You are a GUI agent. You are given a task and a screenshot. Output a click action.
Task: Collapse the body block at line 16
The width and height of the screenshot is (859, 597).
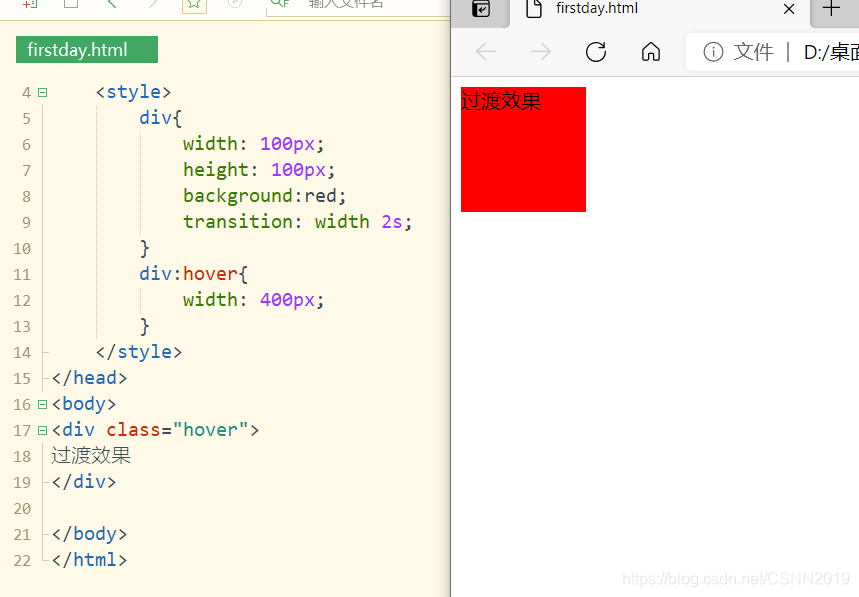[x=42, y=405]
